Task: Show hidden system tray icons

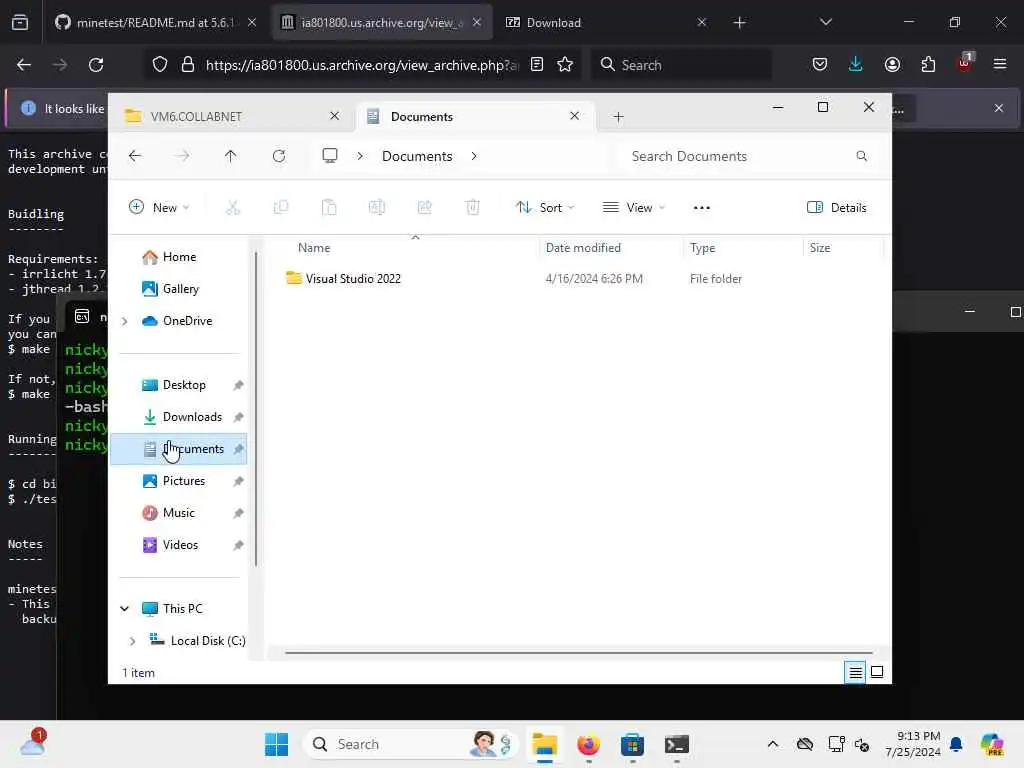Action: (x=773, y=744)
